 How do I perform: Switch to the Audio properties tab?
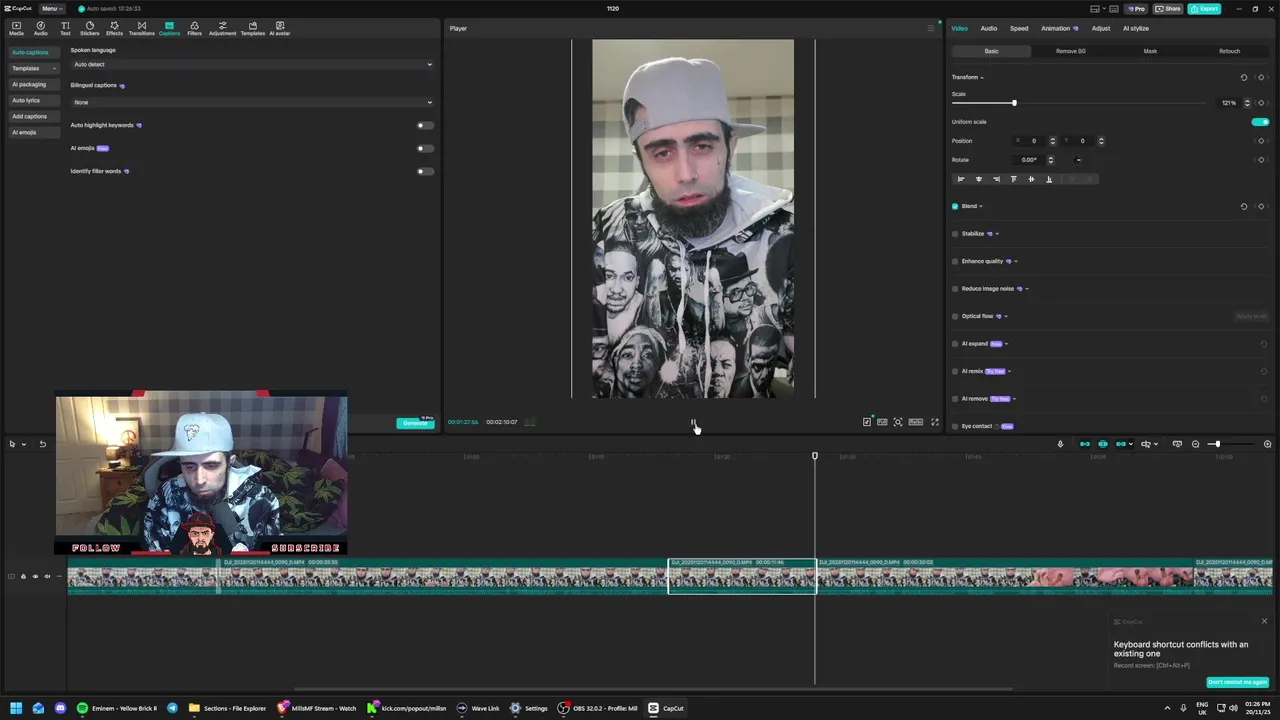pos(988,28)
